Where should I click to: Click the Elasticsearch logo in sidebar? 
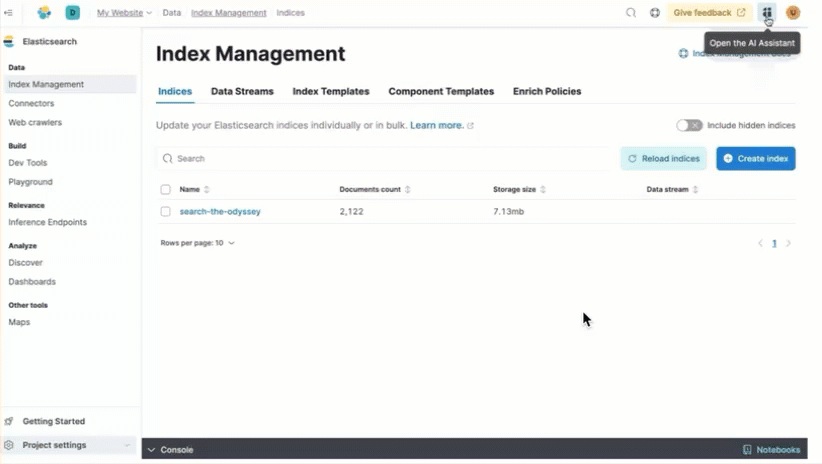coord(9,41)
